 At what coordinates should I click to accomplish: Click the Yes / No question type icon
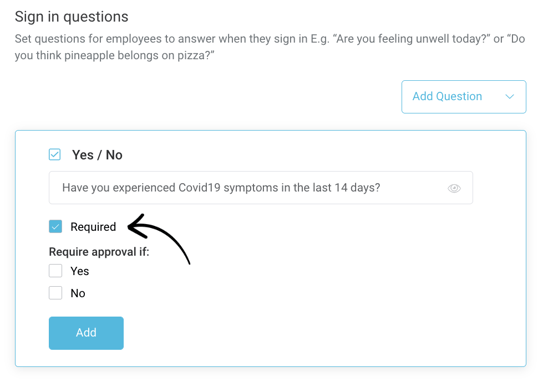[x=55, y=154]
